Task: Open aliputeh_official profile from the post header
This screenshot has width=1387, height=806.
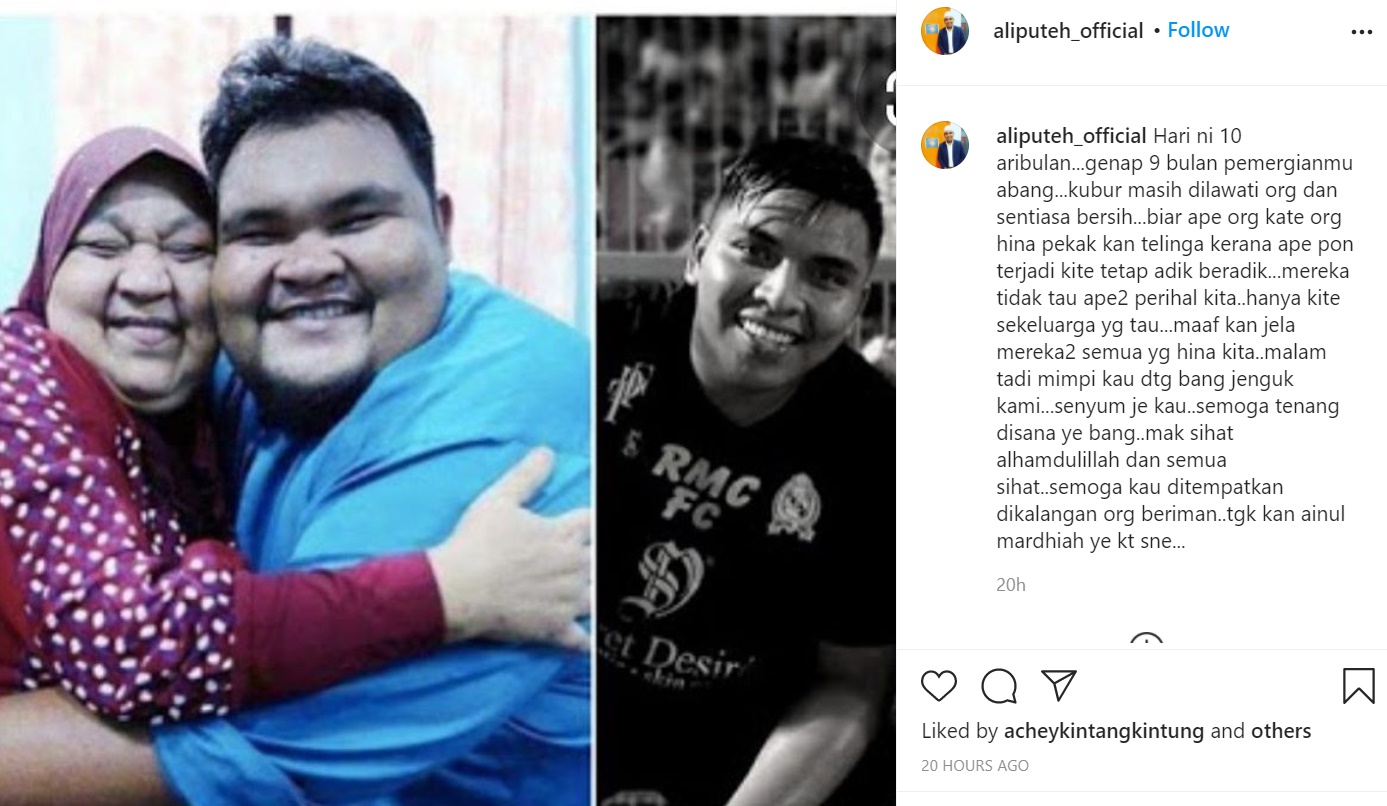Action: (1068, 31)
